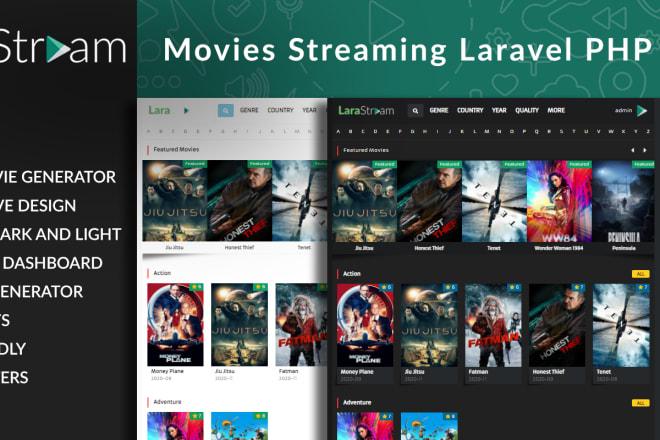This screenshot has width=660, height=440.
Task: Filter by letter M in dark theme alphabet bar
Action: coord(487,131)
